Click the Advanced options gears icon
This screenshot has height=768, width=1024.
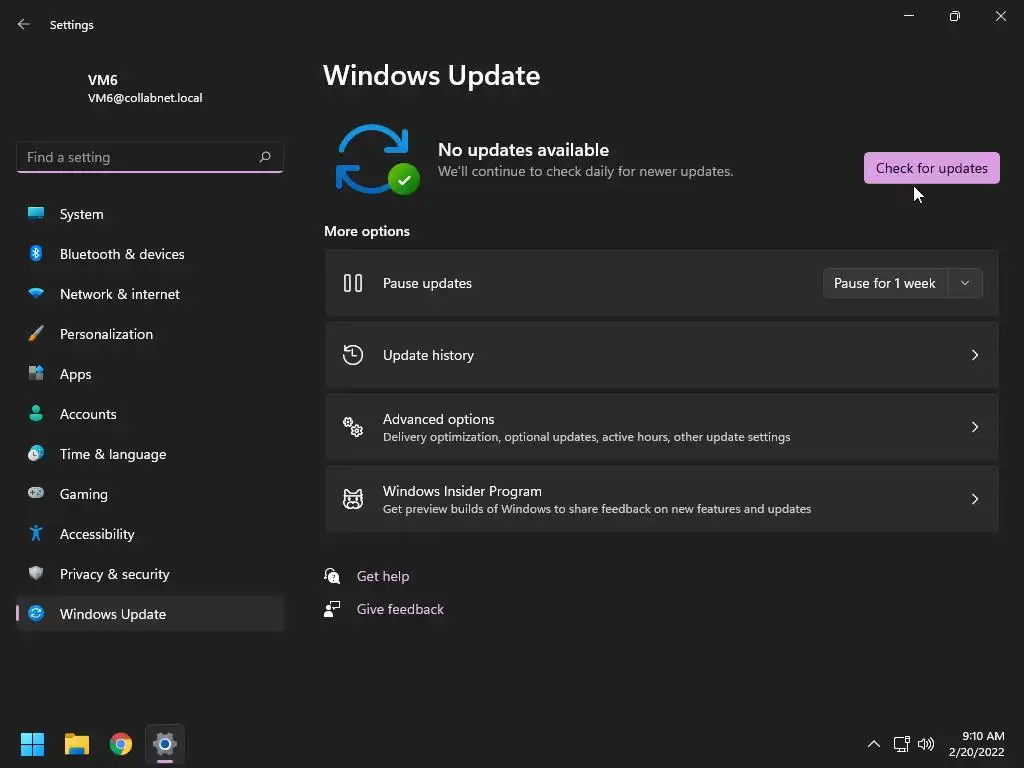coord(353,427)
